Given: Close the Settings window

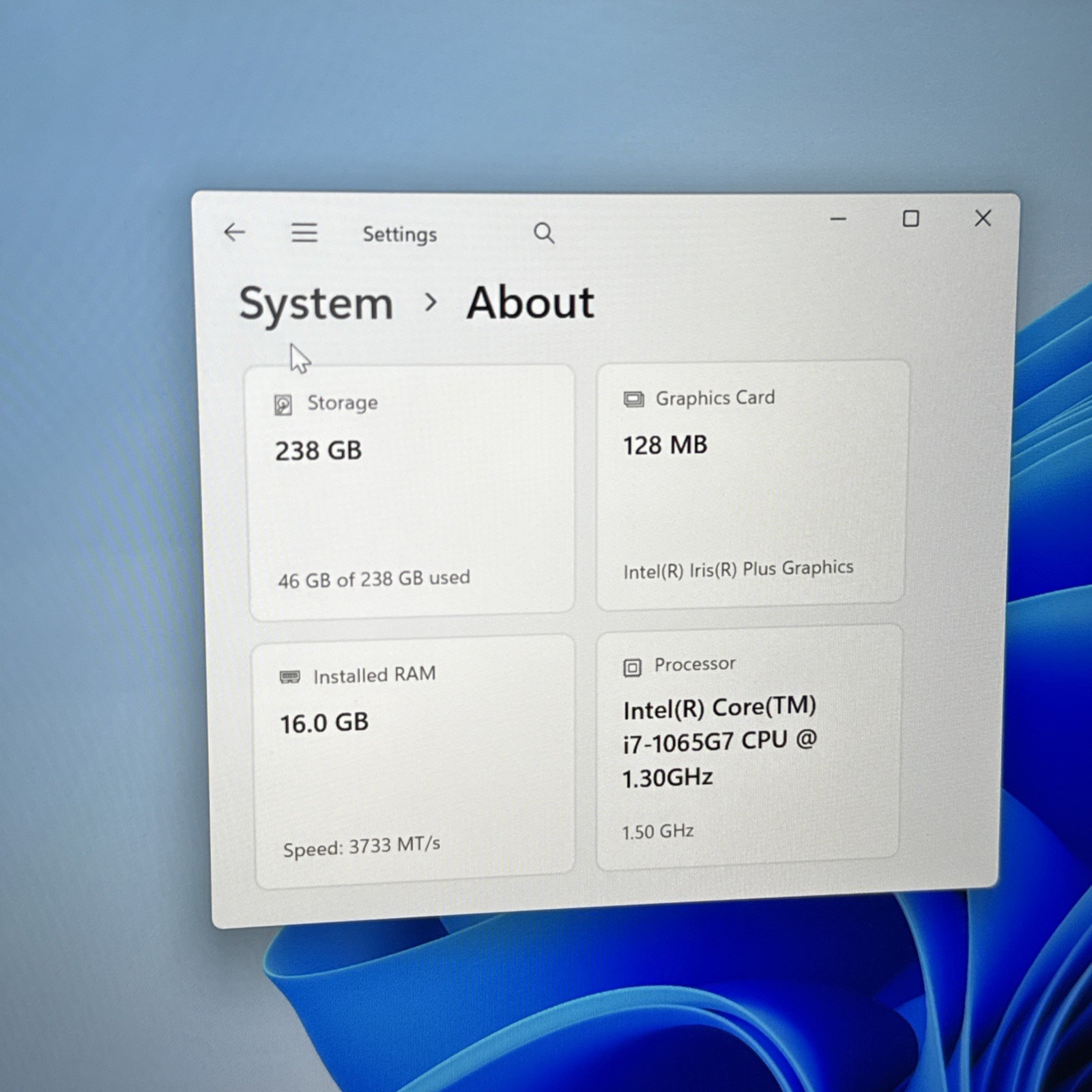Looking at the screenshot, I should (983, 218).
